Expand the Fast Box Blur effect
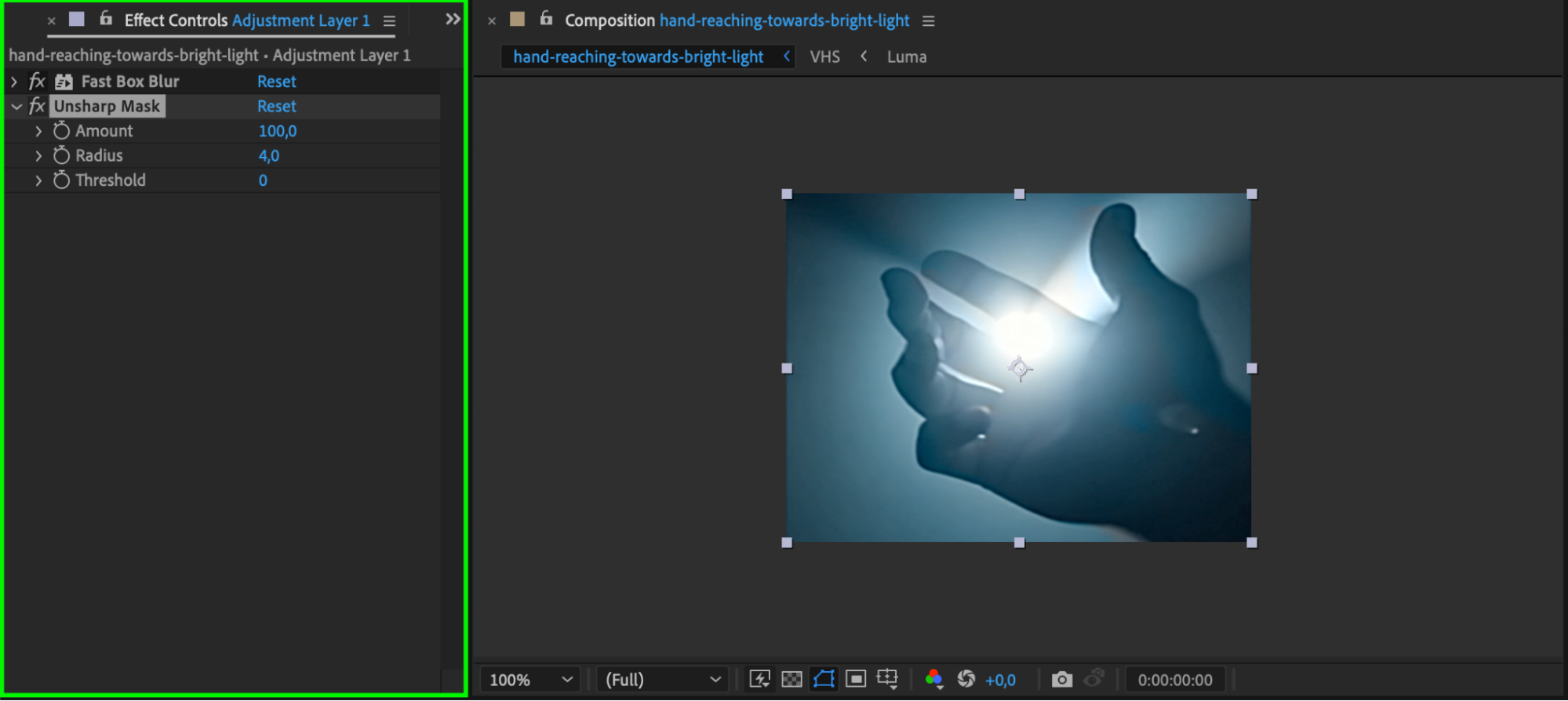The width and height of the screenshot is (1568, 701). [x=13, y=81]
